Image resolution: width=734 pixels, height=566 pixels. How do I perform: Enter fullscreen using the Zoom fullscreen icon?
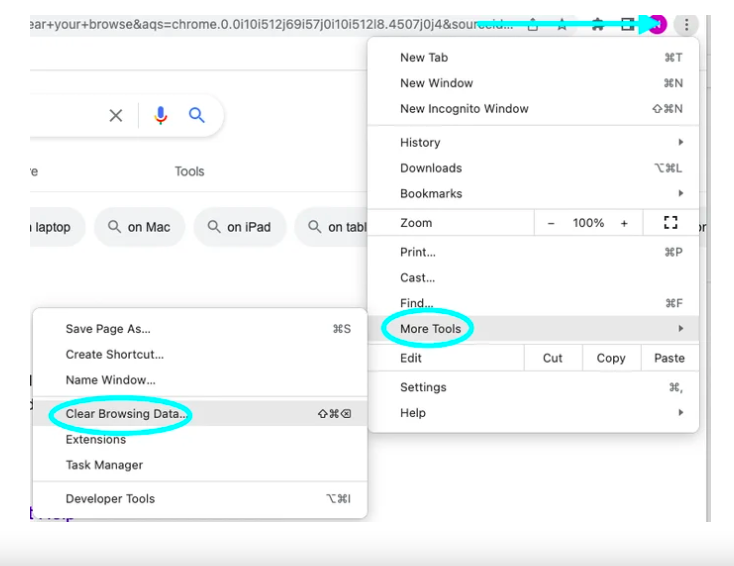(671, 222)
